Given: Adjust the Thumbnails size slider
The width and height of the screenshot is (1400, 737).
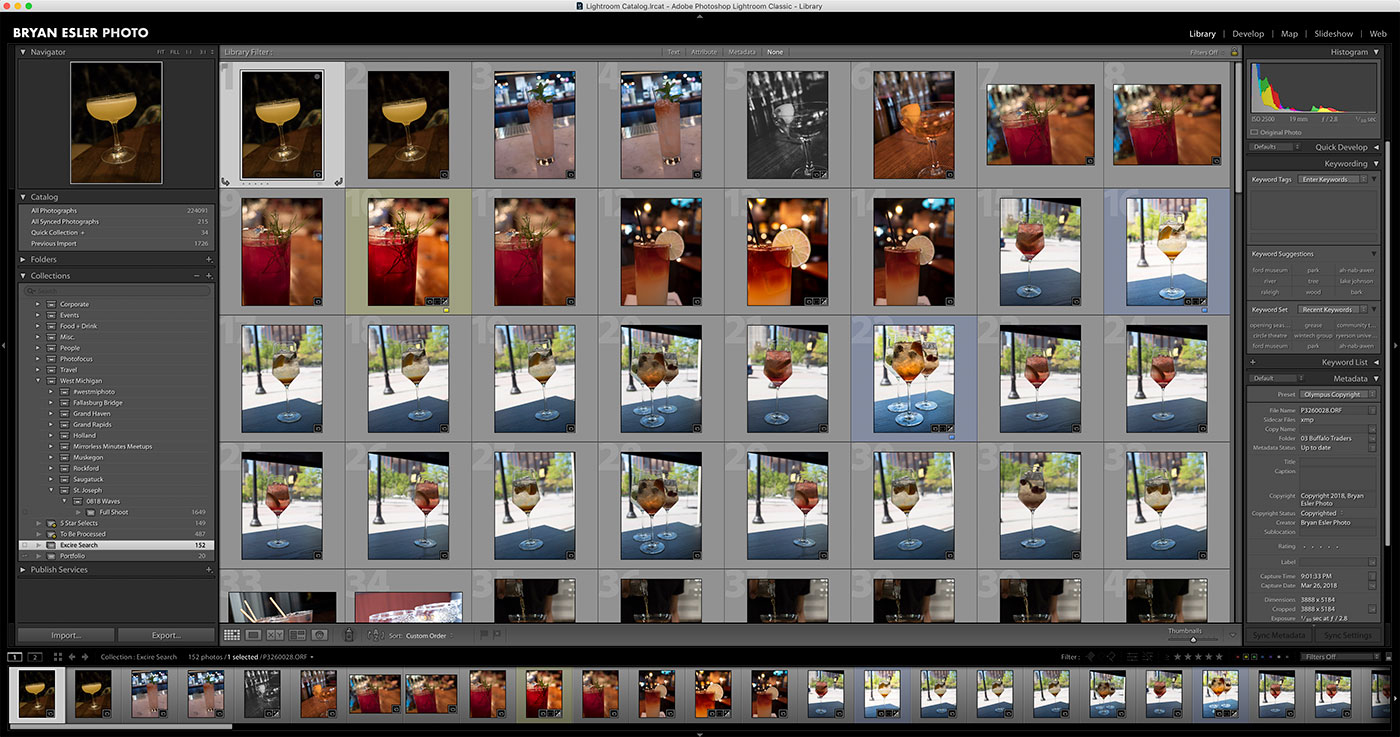Looking at the screenshot, I should 1192,639.
